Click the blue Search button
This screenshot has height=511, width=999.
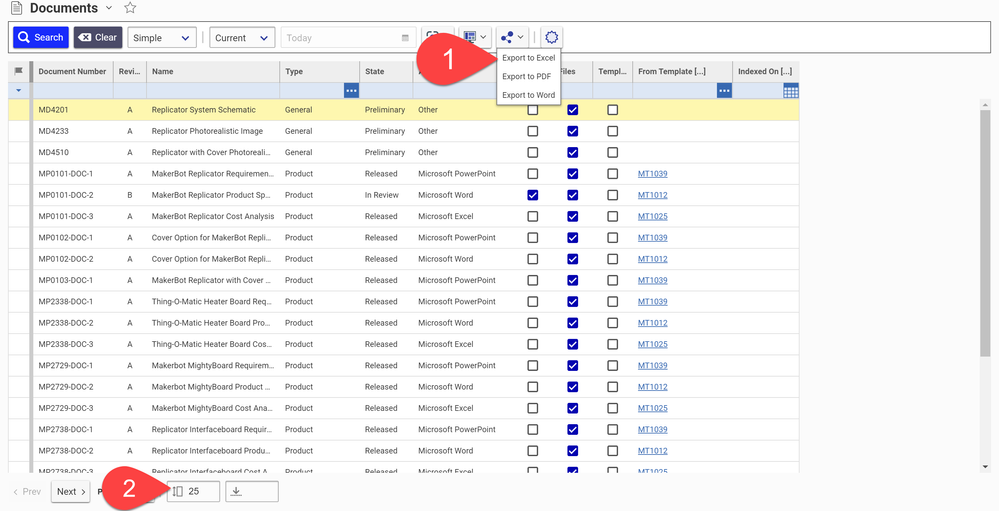click(40, 38)
